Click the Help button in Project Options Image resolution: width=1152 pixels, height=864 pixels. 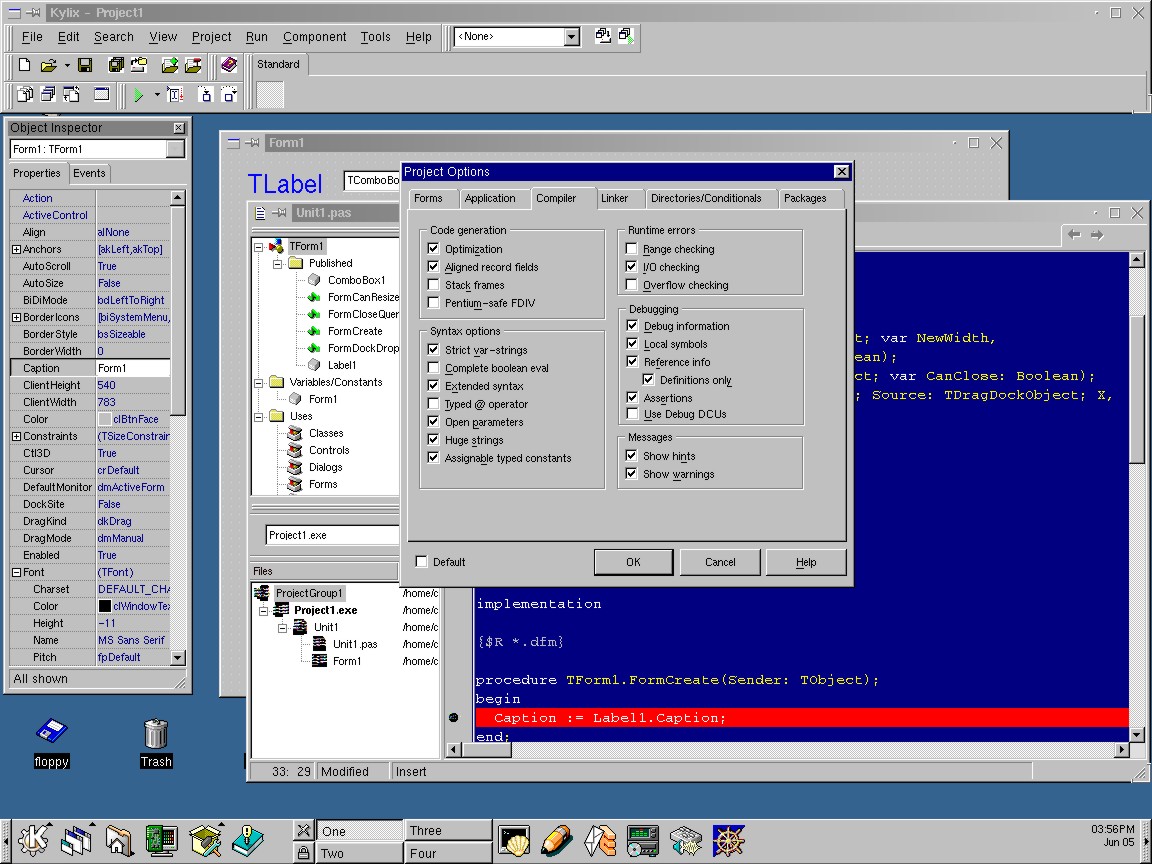click(x=806, y=562)
